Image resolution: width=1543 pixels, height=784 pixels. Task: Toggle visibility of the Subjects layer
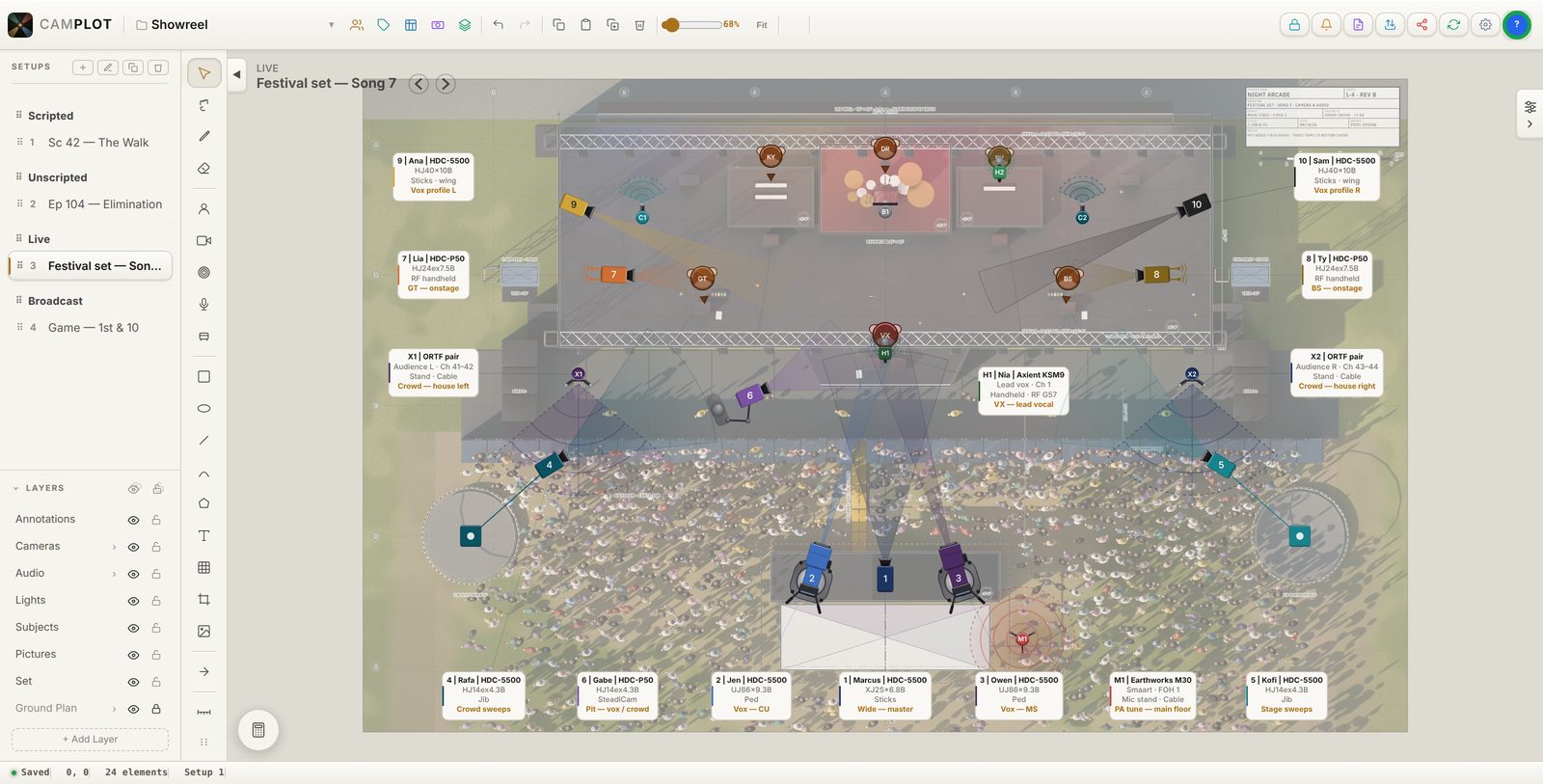[134, 628]
